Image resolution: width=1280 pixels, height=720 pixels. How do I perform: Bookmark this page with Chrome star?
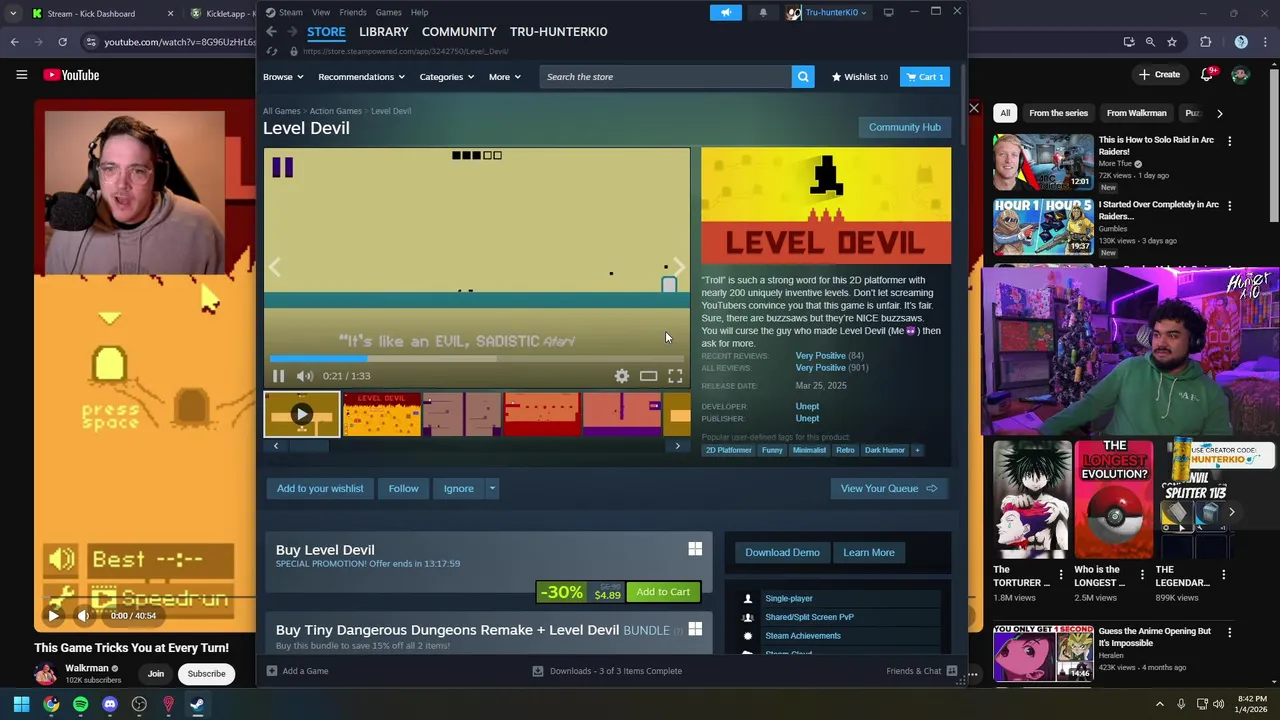click(1172, 42)
